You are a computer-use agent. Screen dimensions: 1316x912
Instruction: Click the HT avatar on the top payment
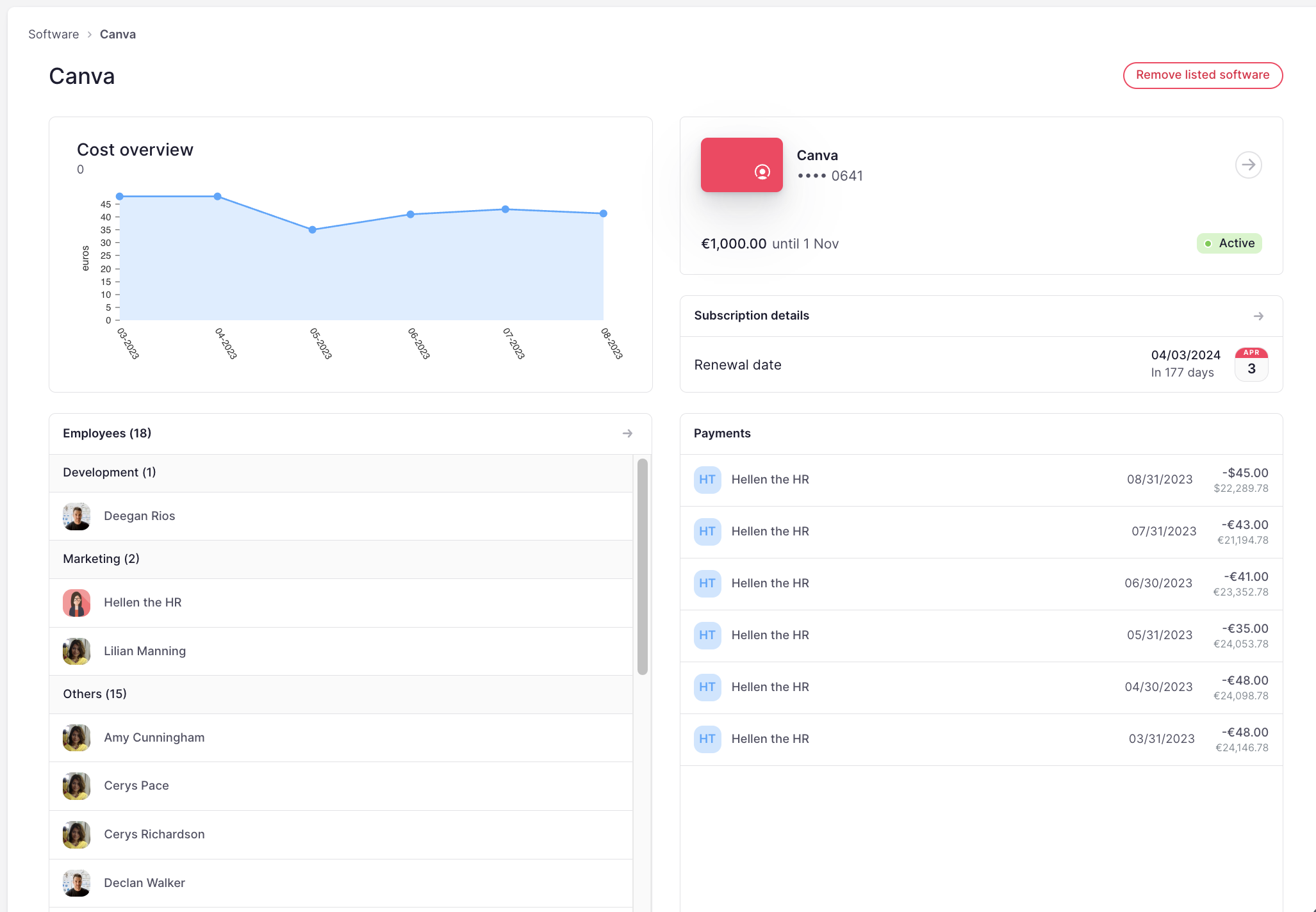[x=707, y=479]
